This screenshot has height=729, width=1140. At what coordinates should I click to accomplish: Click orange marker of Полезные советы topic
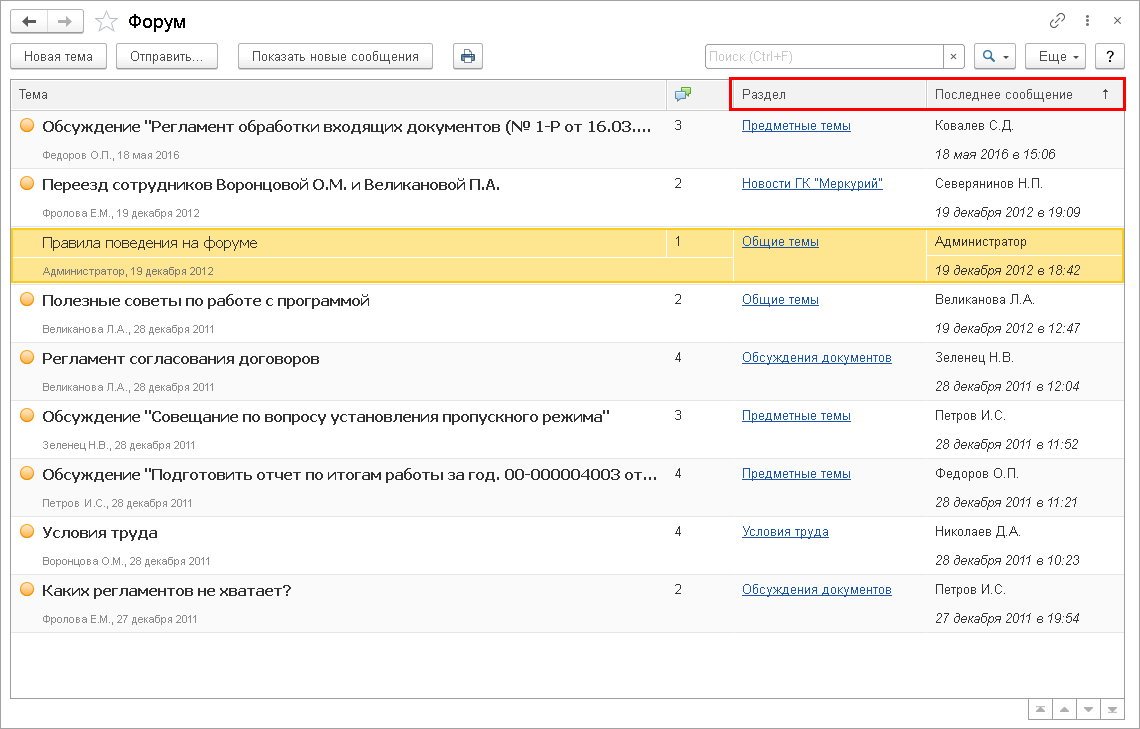27,299
